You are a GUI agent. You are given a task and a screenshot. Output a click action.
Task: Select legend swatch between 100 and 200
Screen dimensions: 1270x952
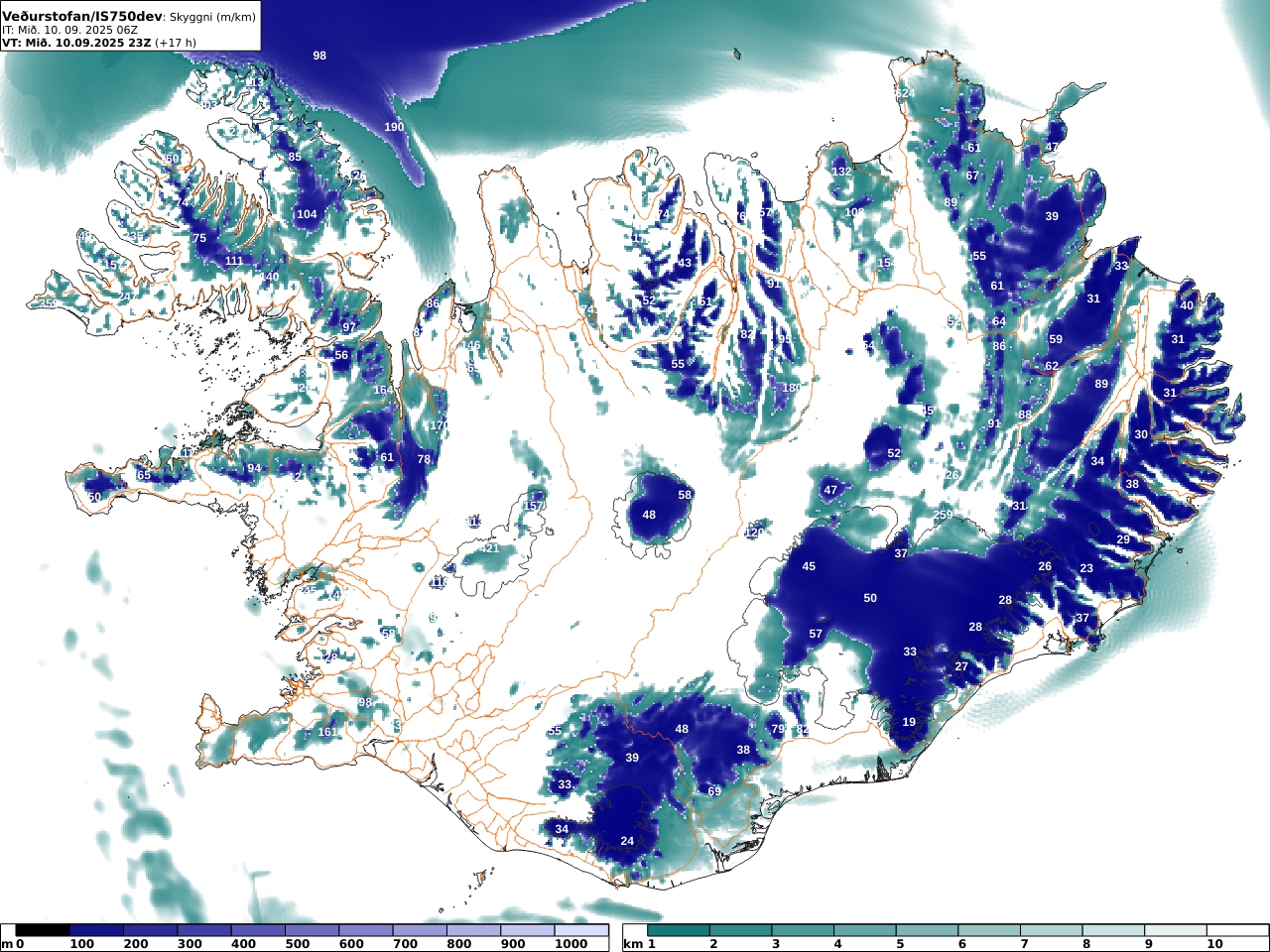pyautogui.click(x=96, y=930)
